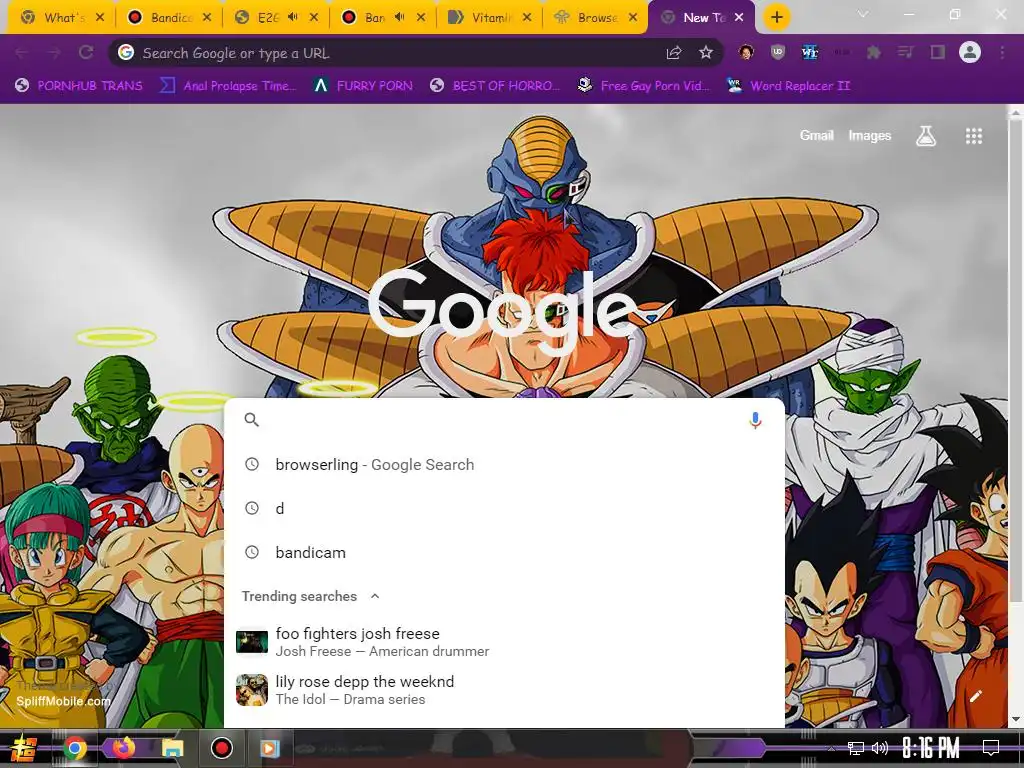Click the face avatar extension icon
The image size is (1024, 768).
[746, 53]
